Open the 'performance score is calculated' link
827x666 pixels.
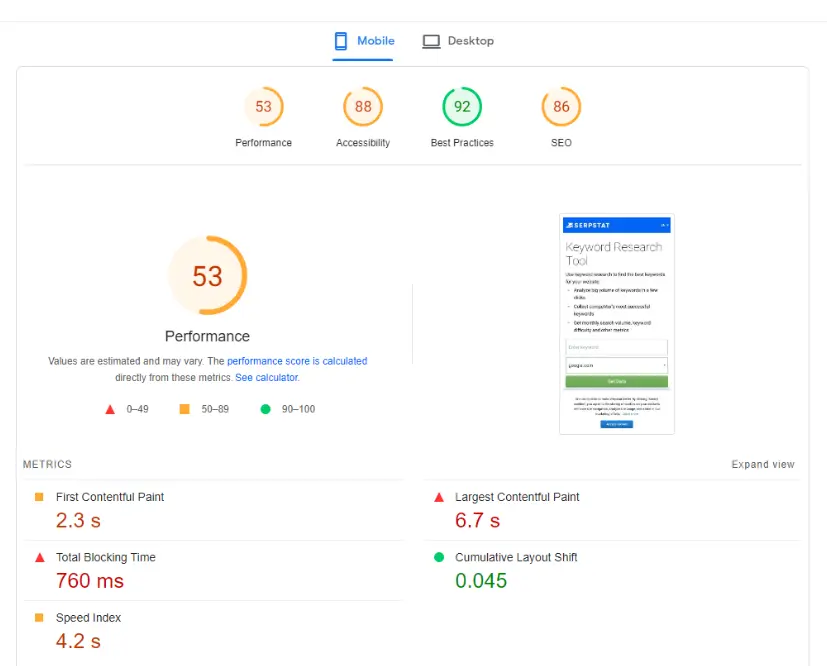pyautogui.click(x=297, y=361)
